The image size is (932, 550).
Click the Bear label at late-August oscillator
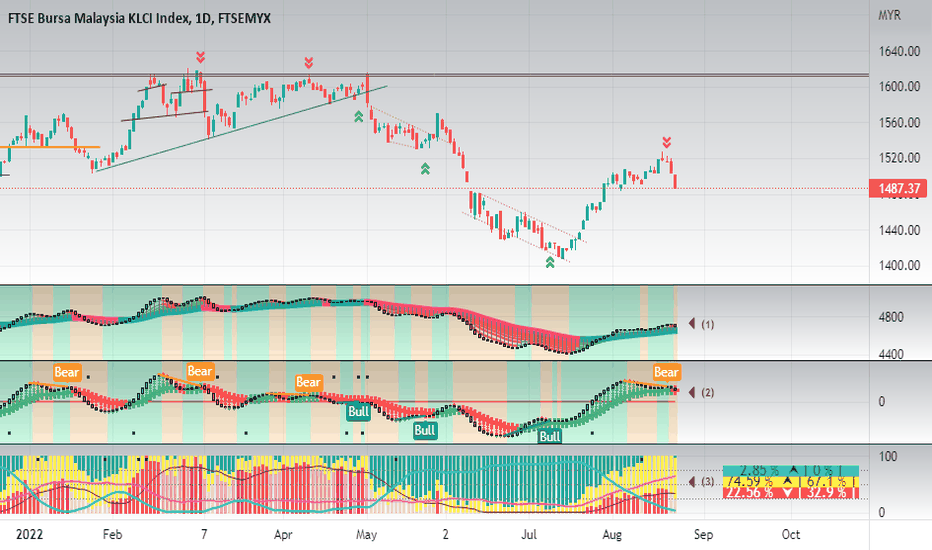pos(666,372)
